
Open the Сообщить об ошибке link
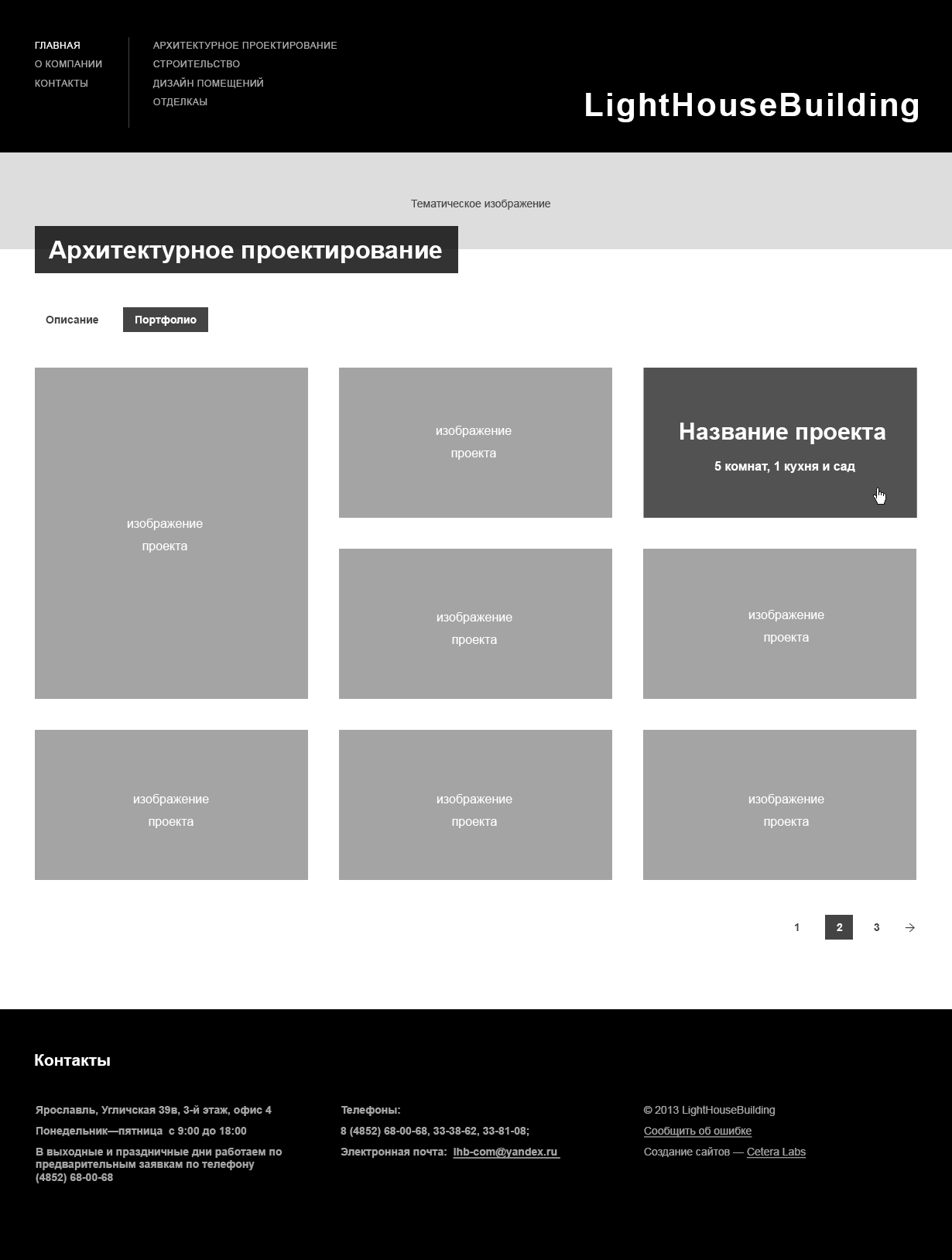[697, 1131]
